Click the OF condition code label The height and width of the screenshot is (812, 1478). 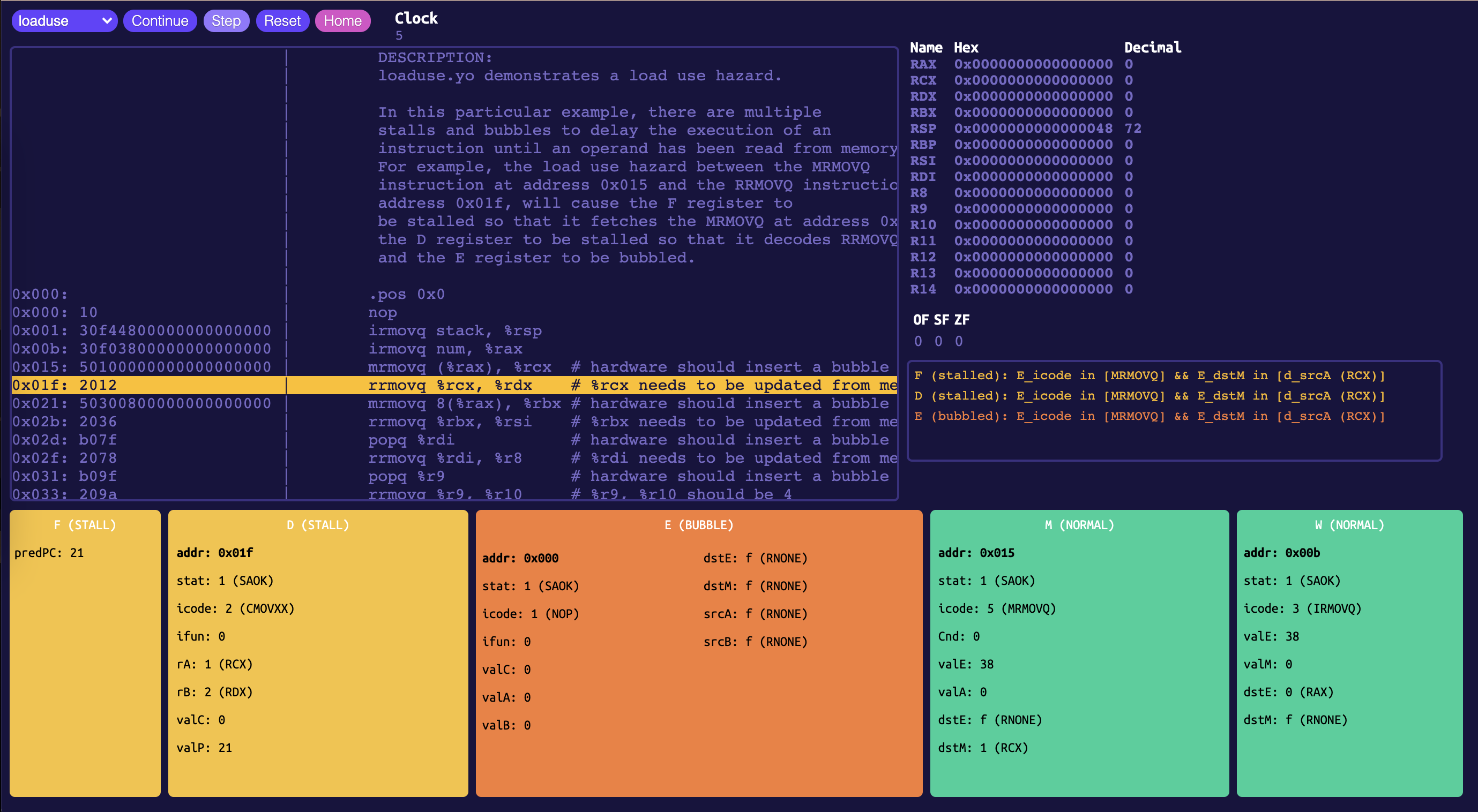coord(921,320)
